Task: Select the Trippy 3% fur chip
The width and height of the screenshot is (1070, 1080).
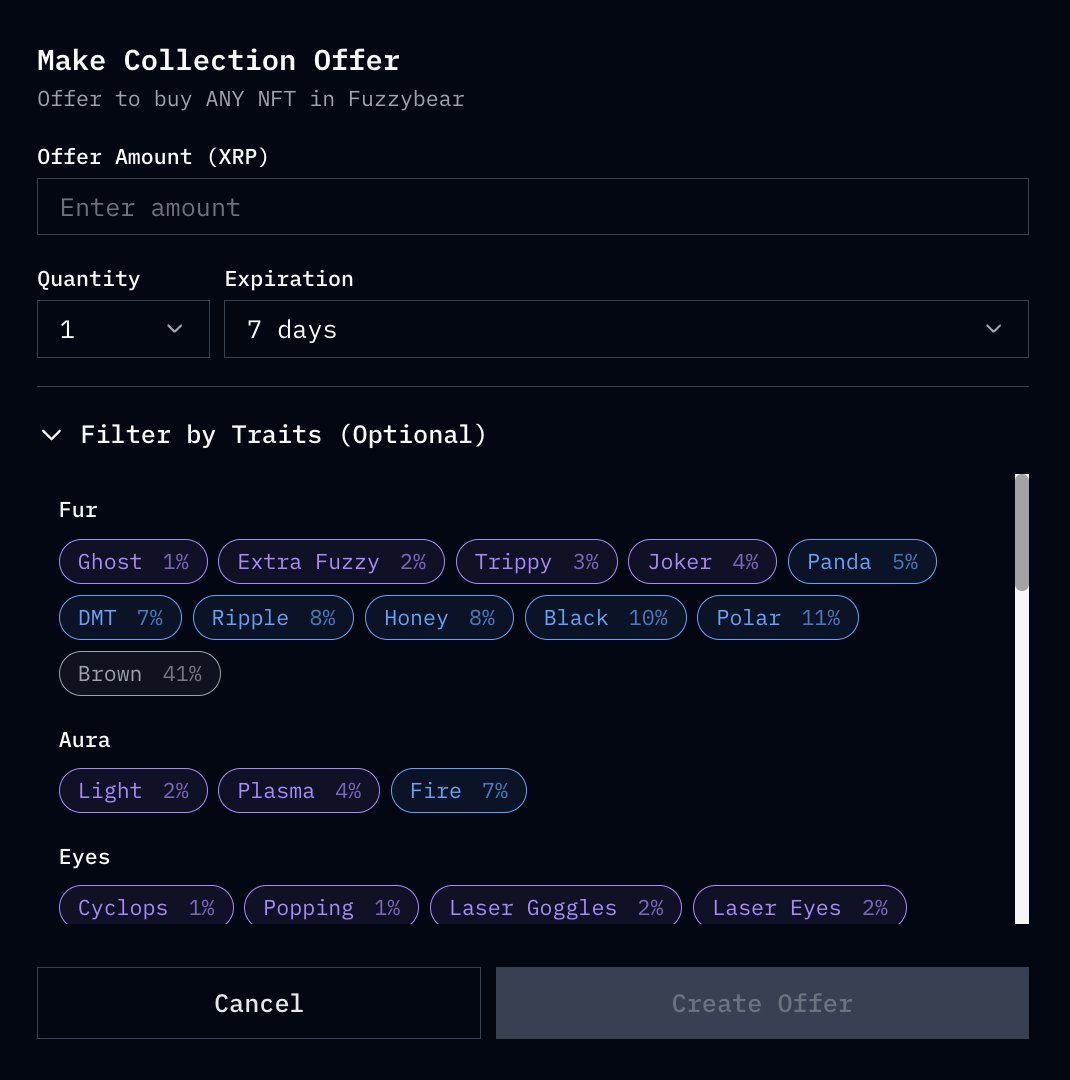Action: point(537,561)
